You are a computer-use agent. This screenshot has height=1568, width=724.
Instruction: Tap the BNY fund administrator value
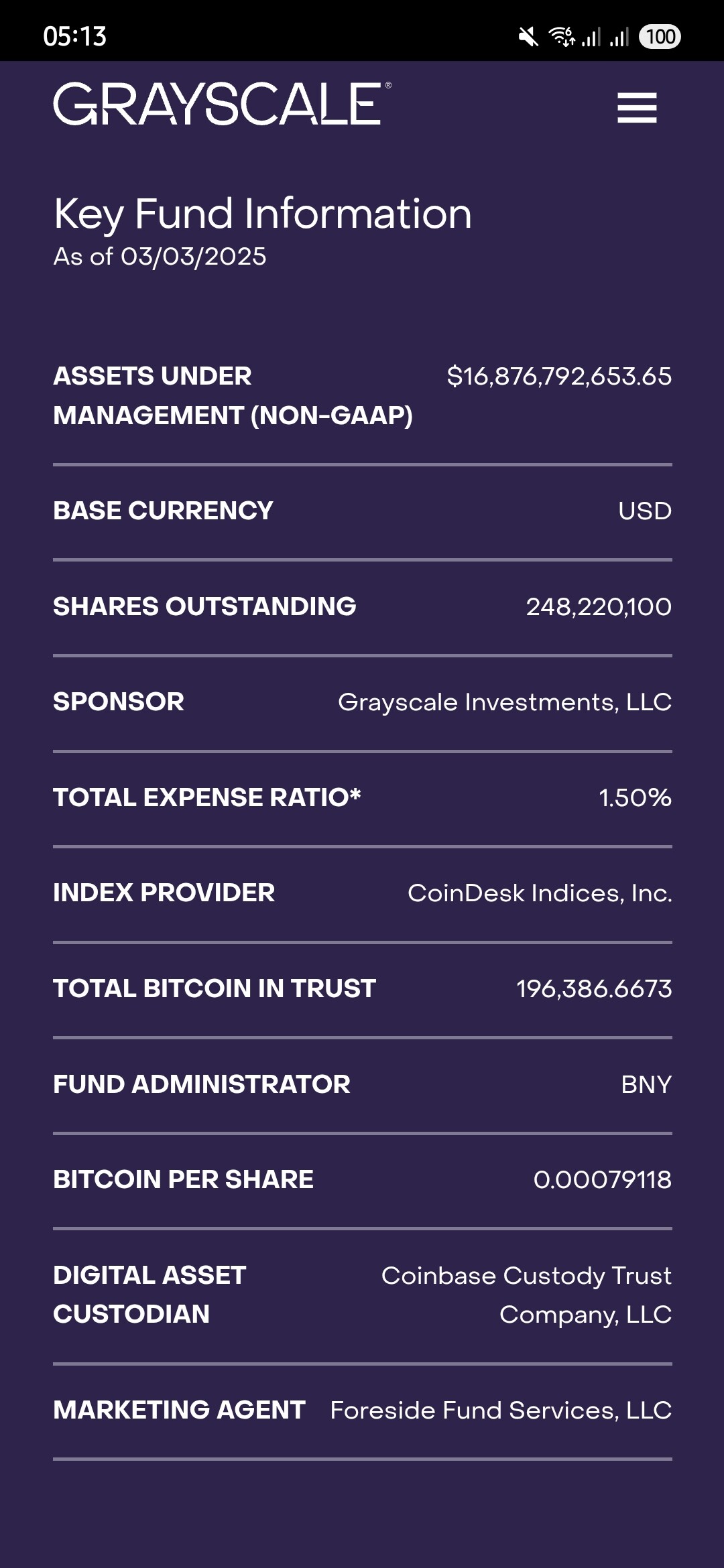tap(646, 1085)
